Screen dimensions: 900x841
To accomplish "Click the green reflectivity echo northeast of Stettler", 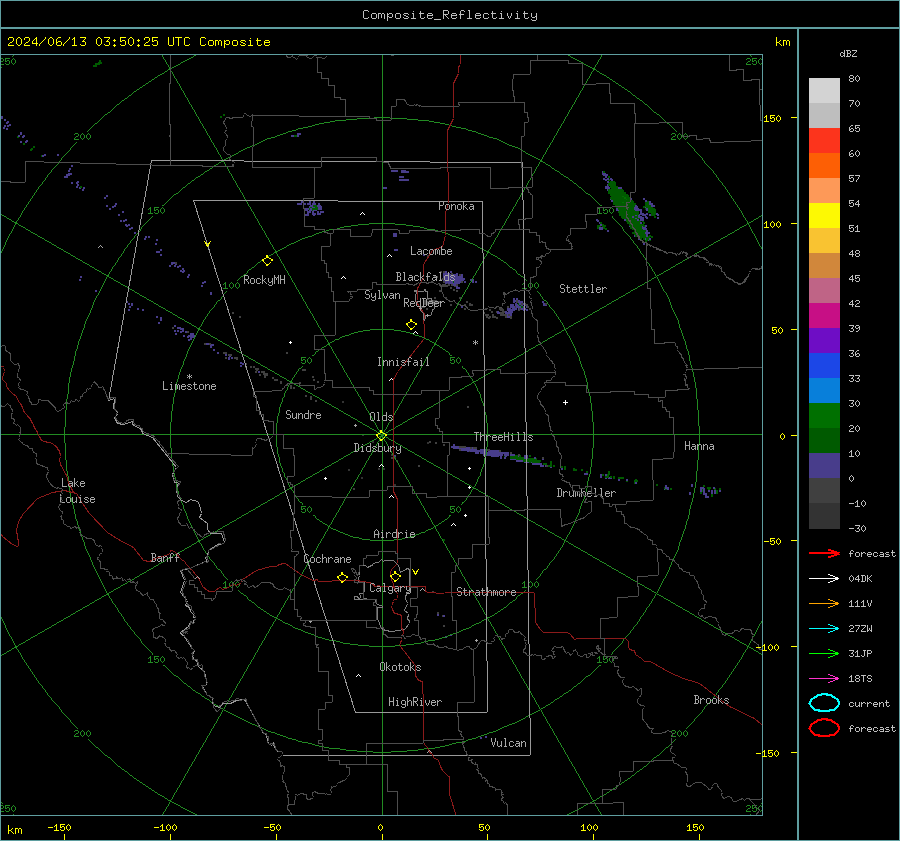I will coord(629,208).
